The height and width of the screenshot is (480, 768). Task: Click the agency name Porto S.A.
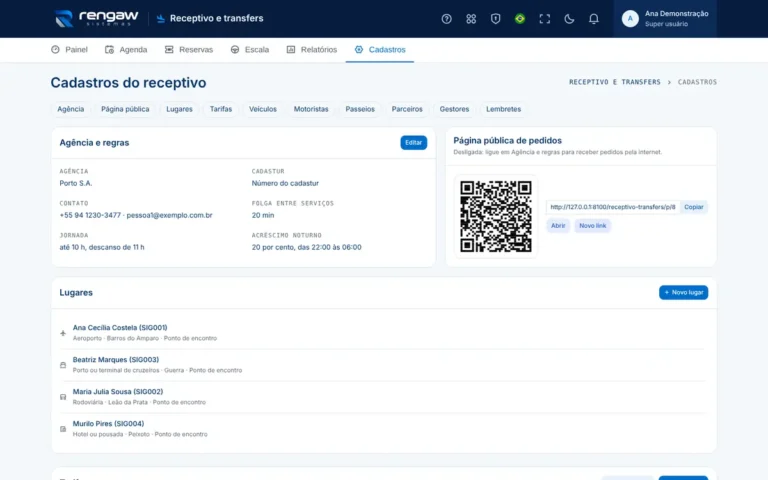(76, 183)
